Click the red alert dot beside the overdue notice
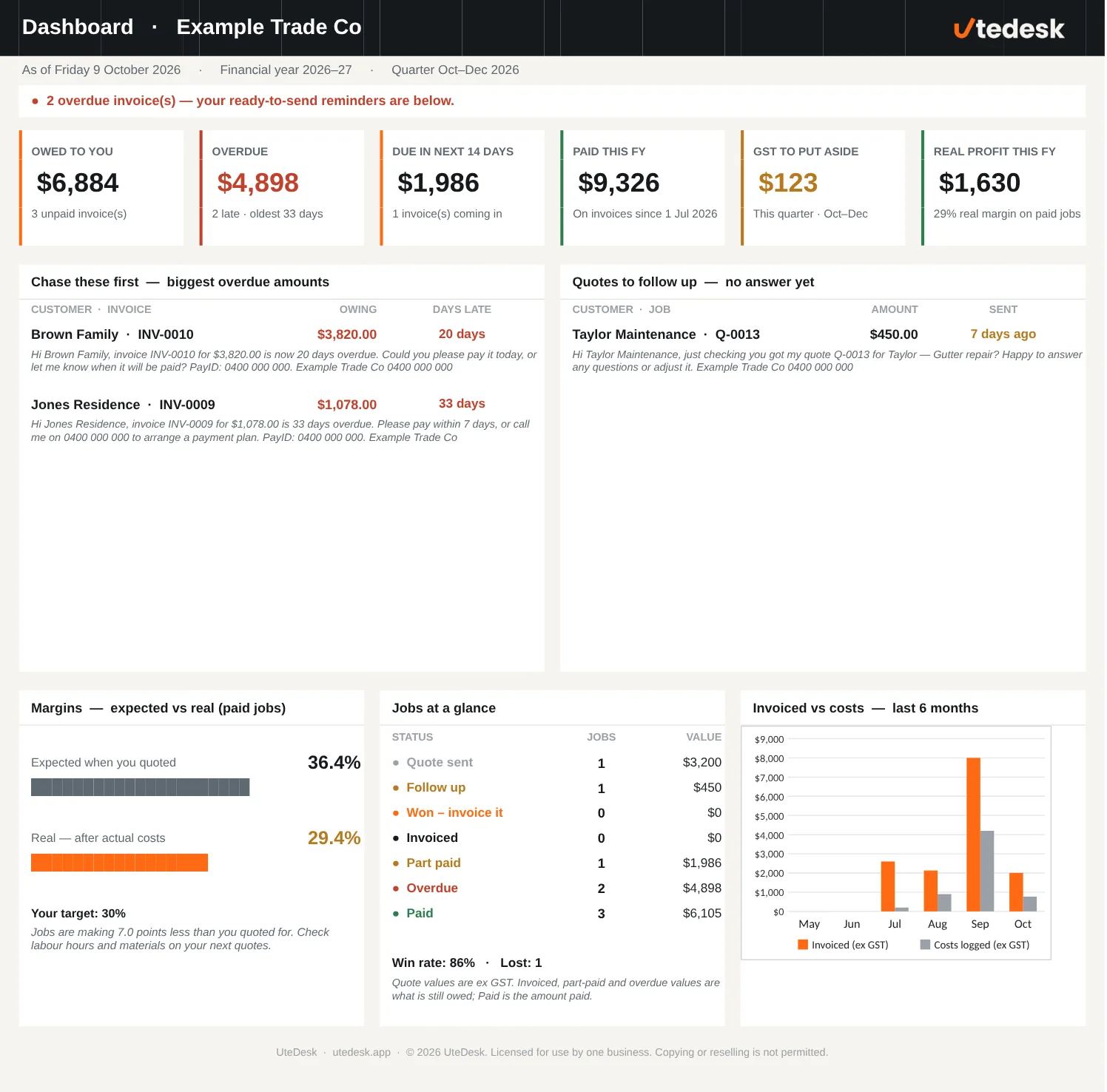Image resolution: width=1107 pixels, height=1092 pixels. coord(35,101)
